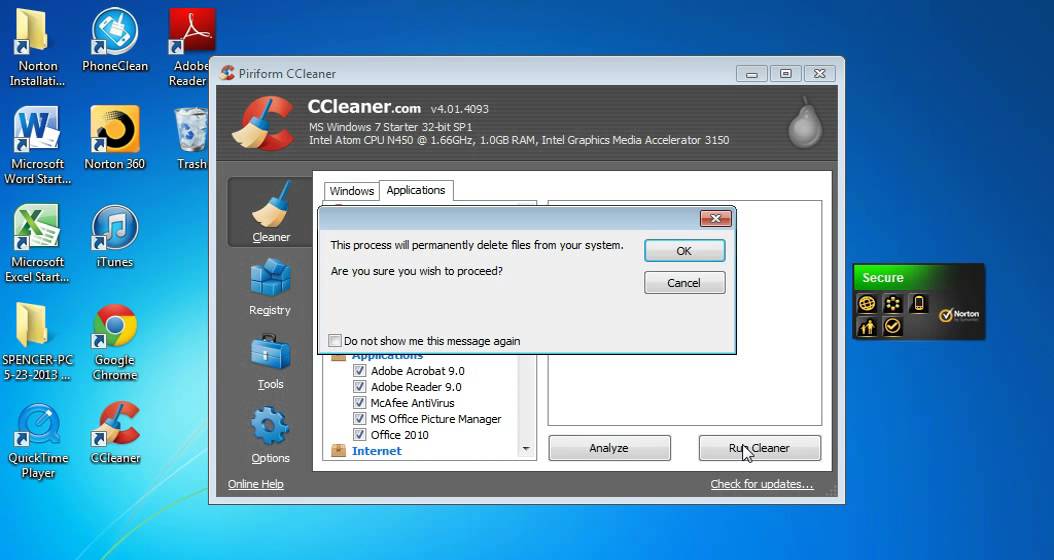Click the CCleaner.com title text in the header
This screenshot has width=1054, height=560.
[x=364, y=107]
